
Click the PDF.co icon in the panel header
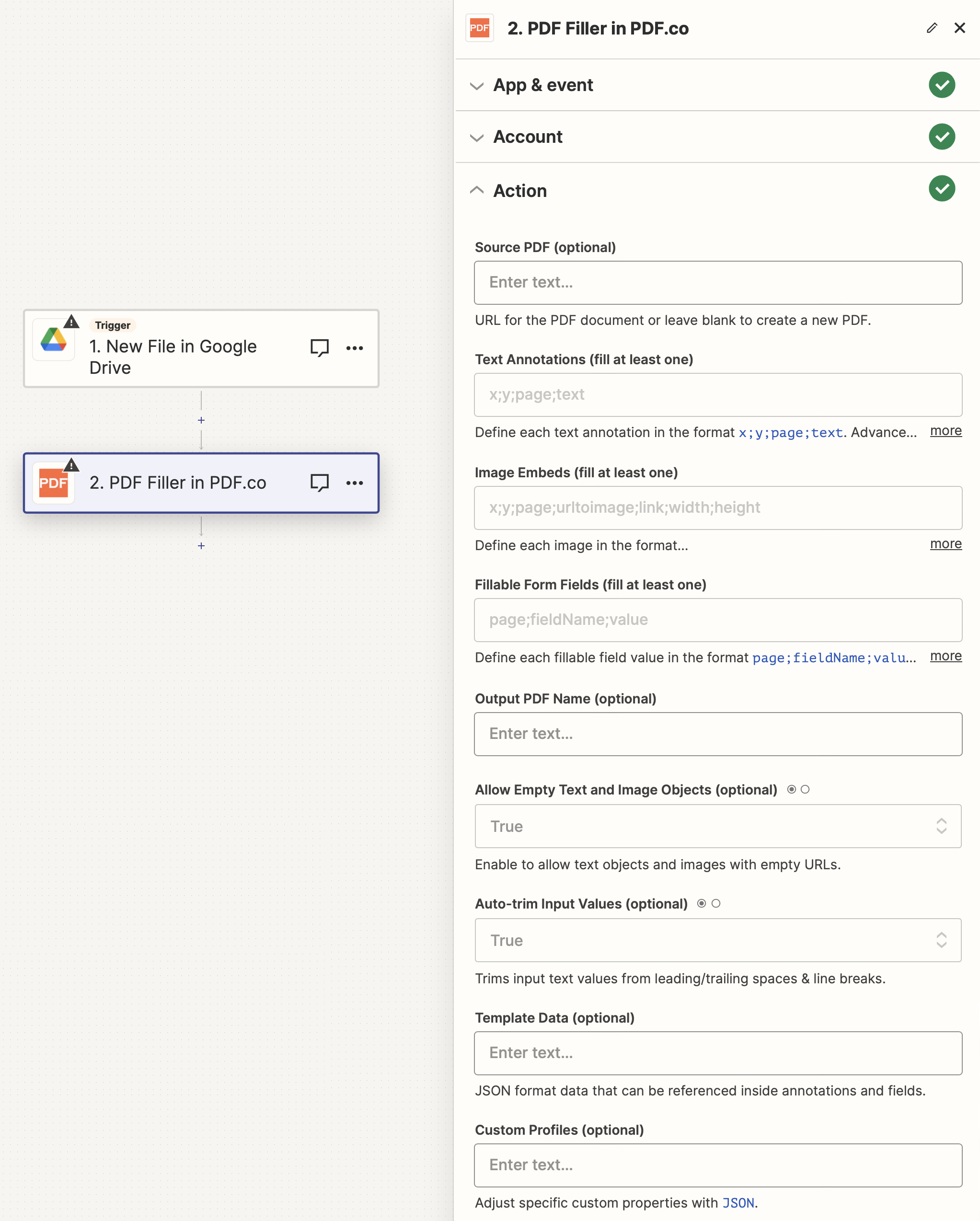pos(479,28)
